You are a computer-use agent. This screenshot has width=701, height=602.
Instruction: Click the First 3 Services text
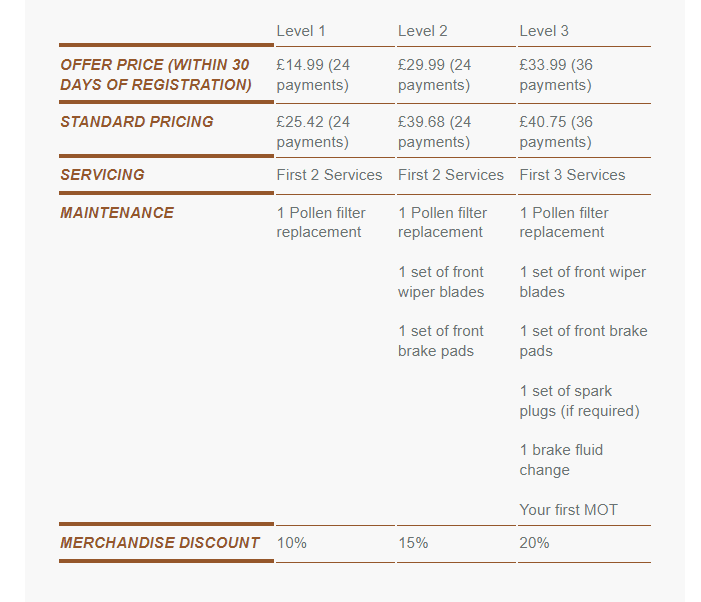pos(572,175)
